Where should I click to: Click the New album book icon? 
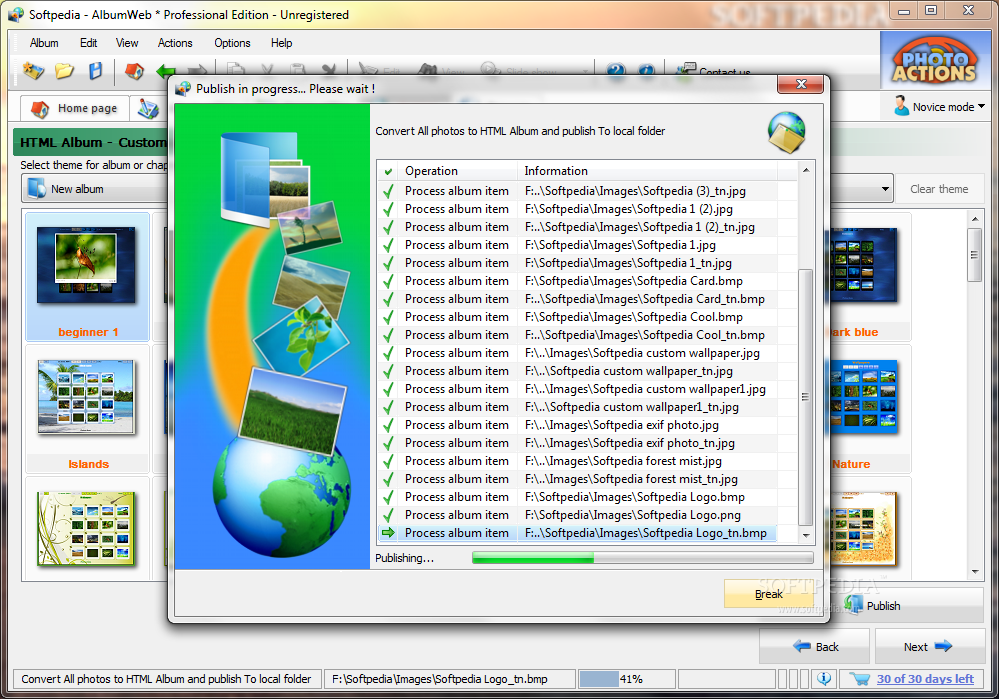tap(37, 189)
